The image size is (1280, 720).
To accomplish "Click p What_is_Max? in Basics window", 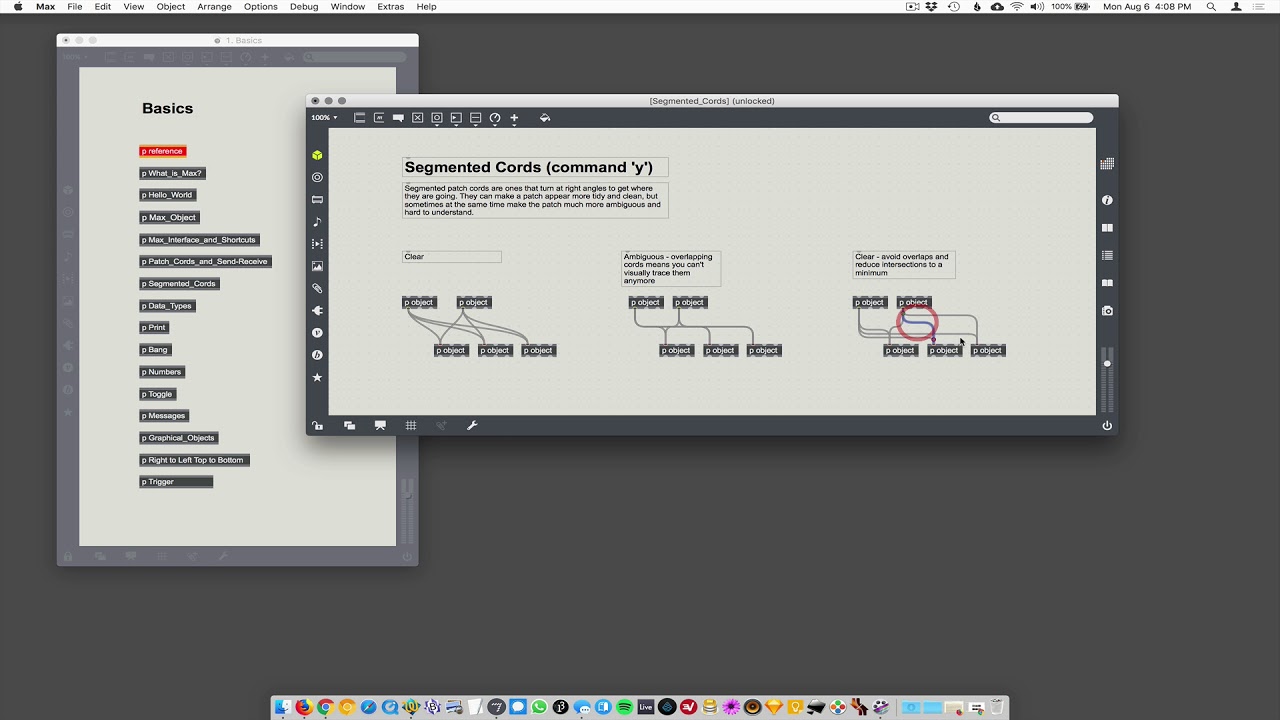I will pos(172,173).
